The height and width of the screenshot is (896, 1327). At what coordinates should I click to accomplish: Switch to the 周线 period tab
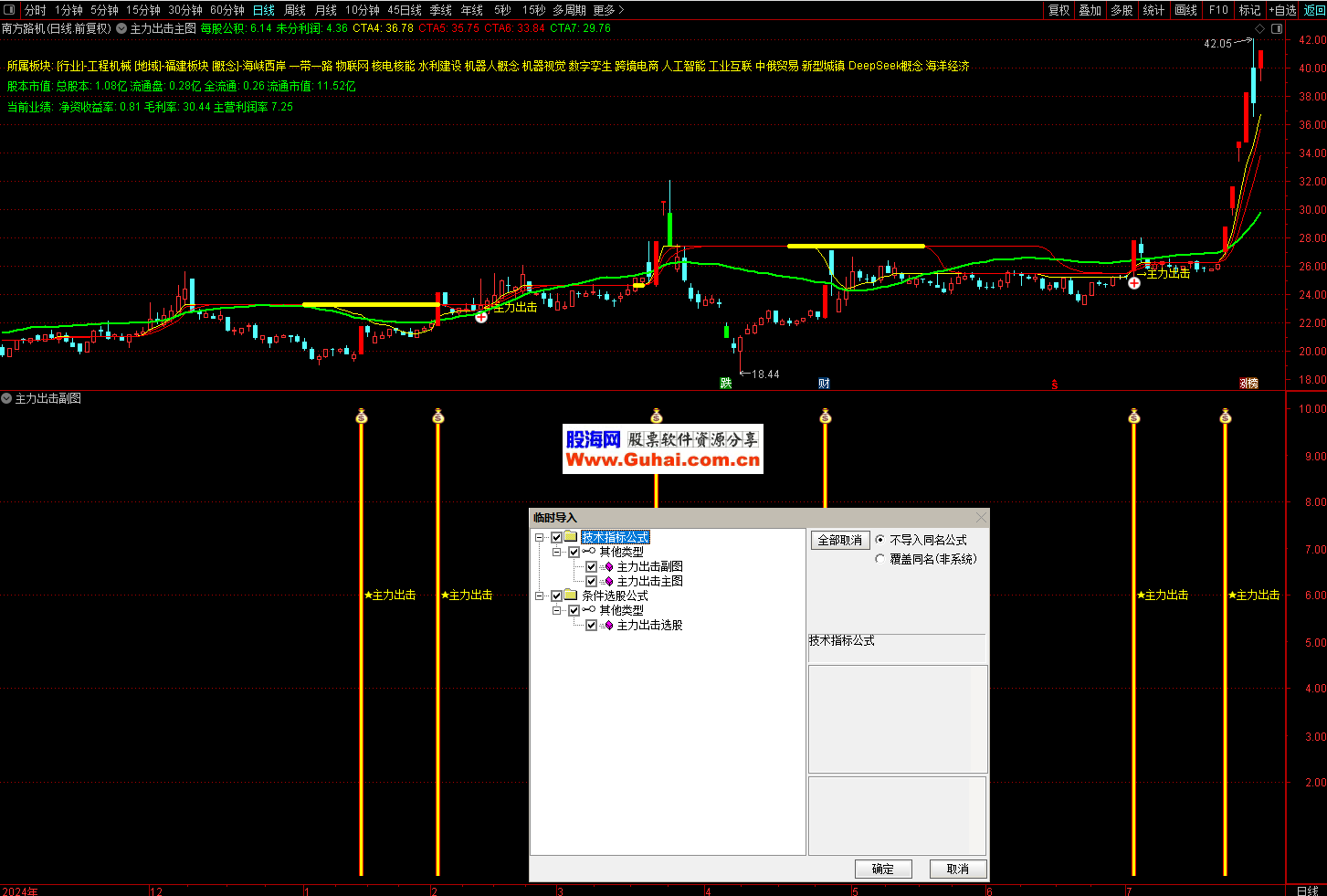pyautogui.click(x=295, y=10)
